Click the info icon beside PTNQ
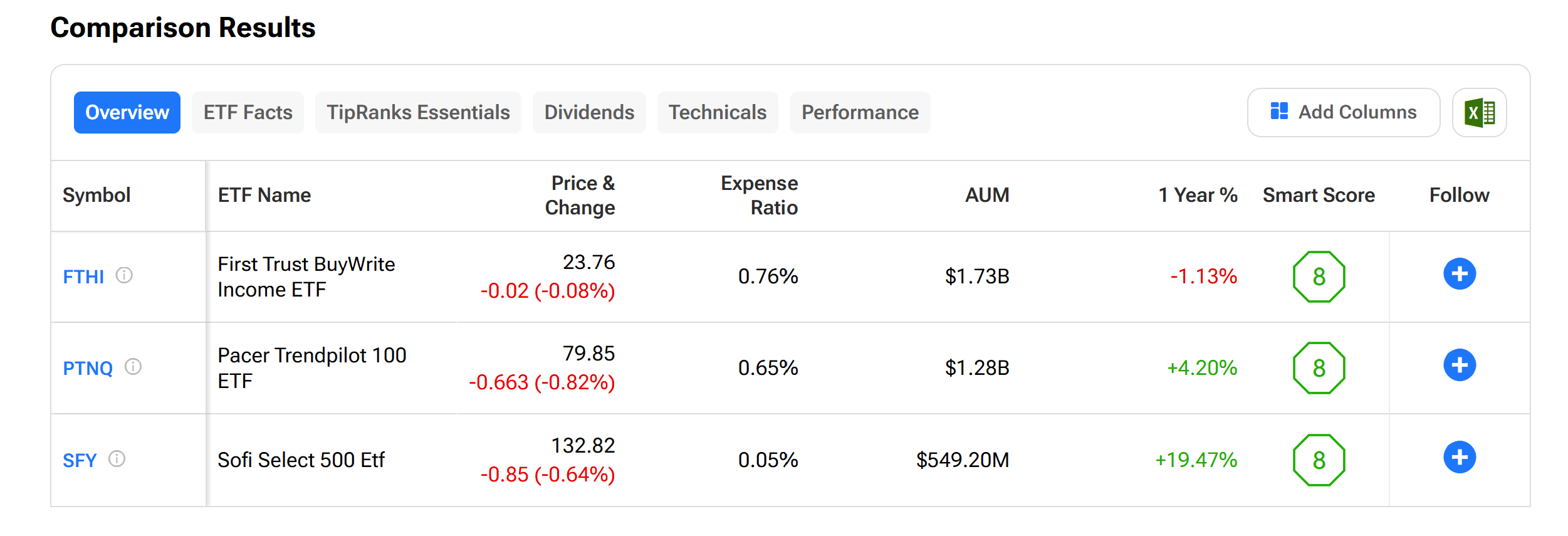The height and width of the screenshot is (536, 1568). click(x=133, y=367)
